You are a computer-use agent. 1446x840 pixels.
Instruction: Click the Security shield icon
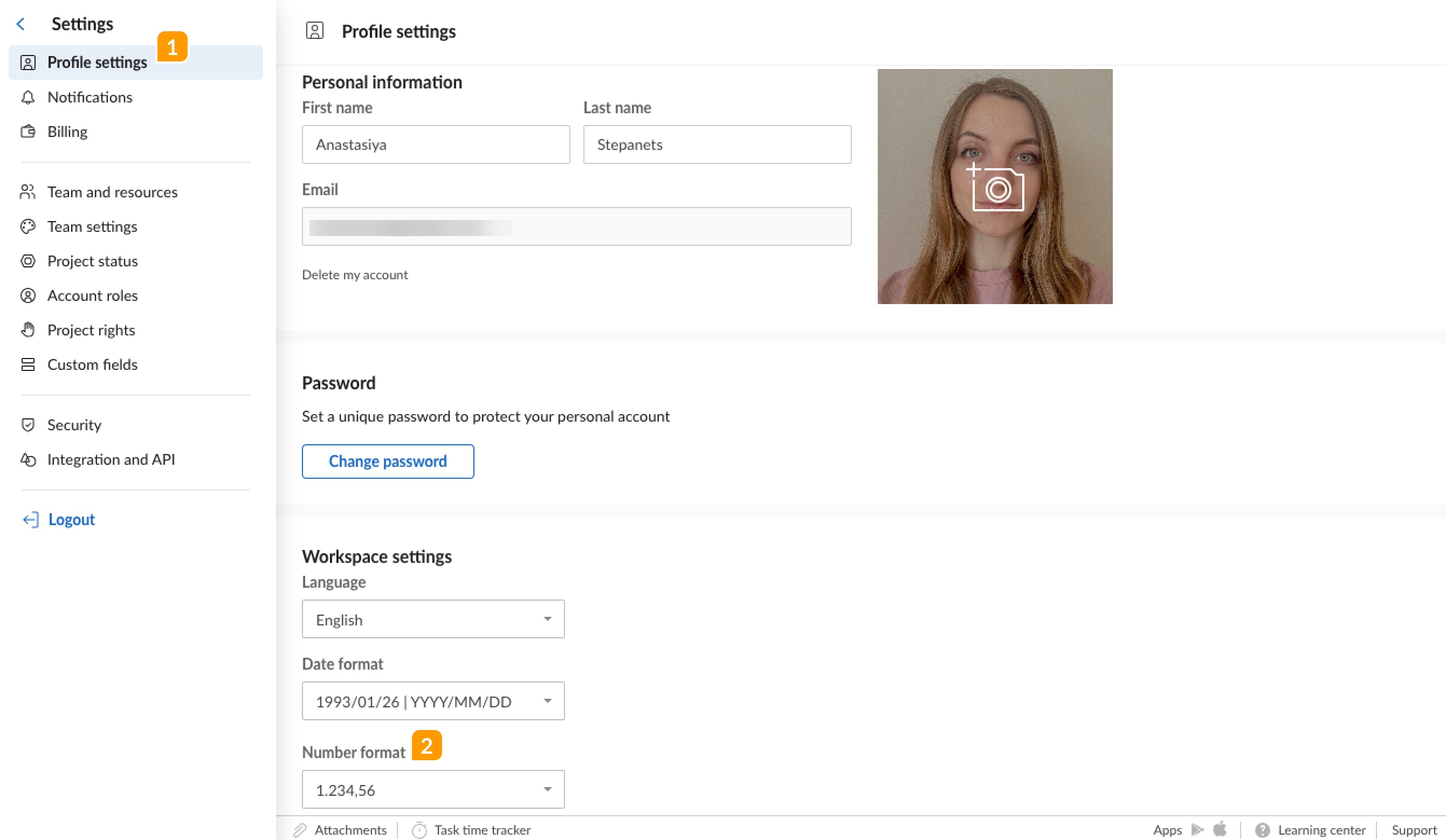coord(27,425)
